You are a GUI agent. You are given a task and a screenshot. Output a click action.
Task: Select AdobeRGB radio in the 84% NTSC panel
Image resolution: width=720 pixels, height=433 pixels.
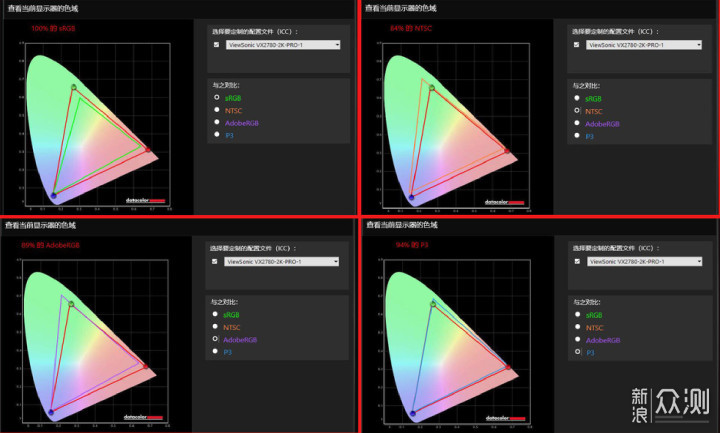click(577, 123)
